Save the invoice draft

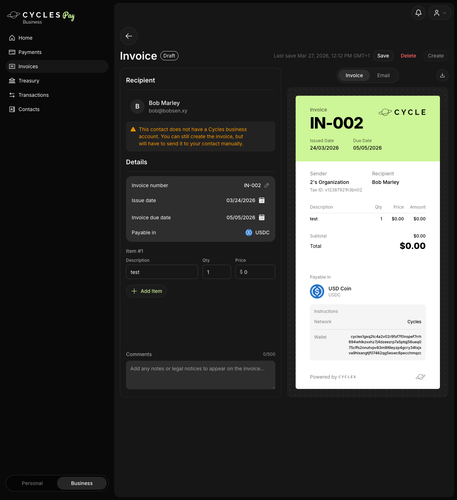383,56
